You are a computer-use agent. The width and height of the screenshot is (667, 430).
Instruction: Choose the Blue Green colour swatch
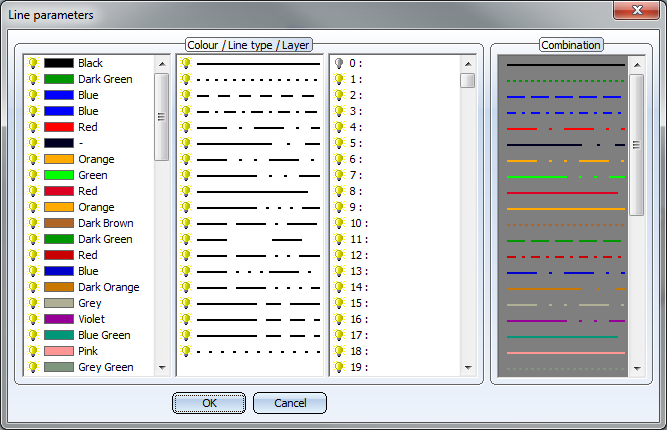pos(59,335)
